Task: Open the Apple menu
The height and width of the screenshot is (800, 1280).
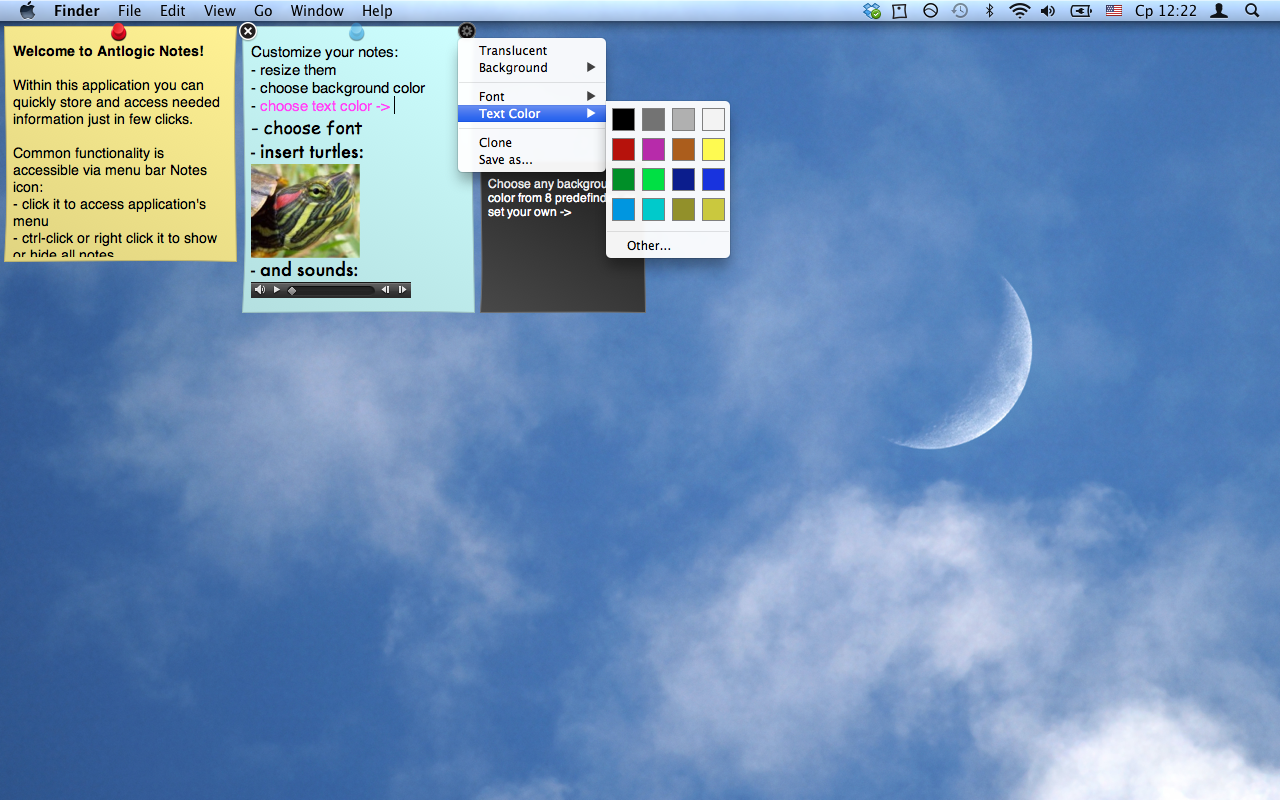Action: point(27,11)
